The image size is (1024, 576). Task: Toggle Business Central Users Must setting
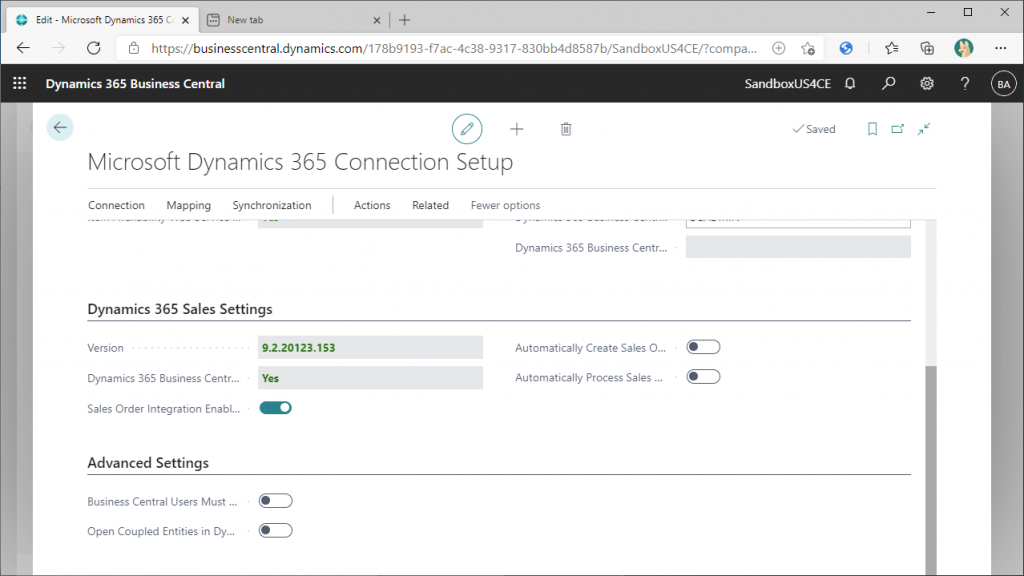276,501
